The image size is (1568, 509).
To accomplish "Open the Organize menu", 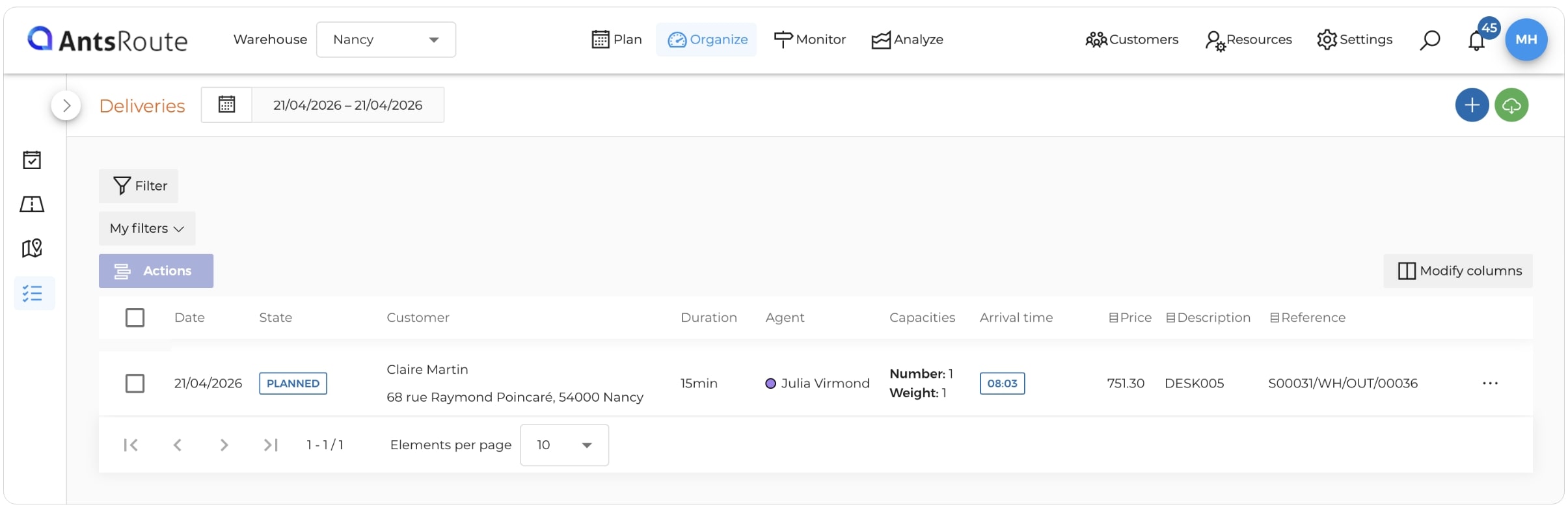I will [707, 40].
